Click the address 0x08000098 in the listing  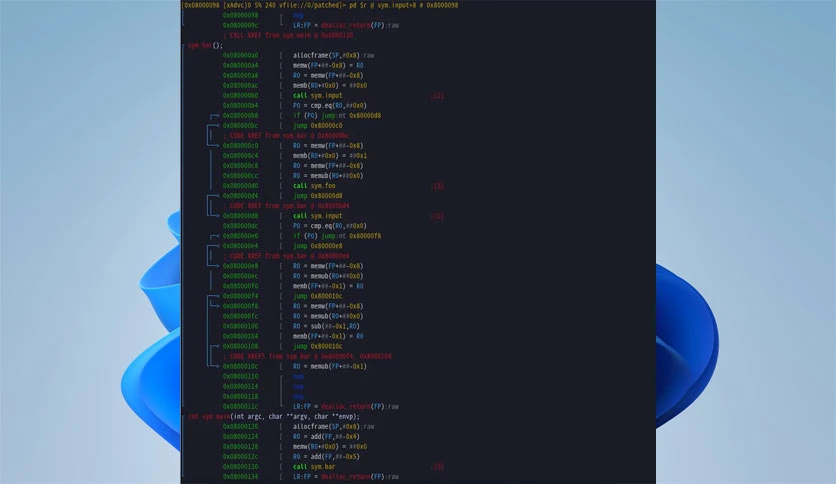pos(240,15)
